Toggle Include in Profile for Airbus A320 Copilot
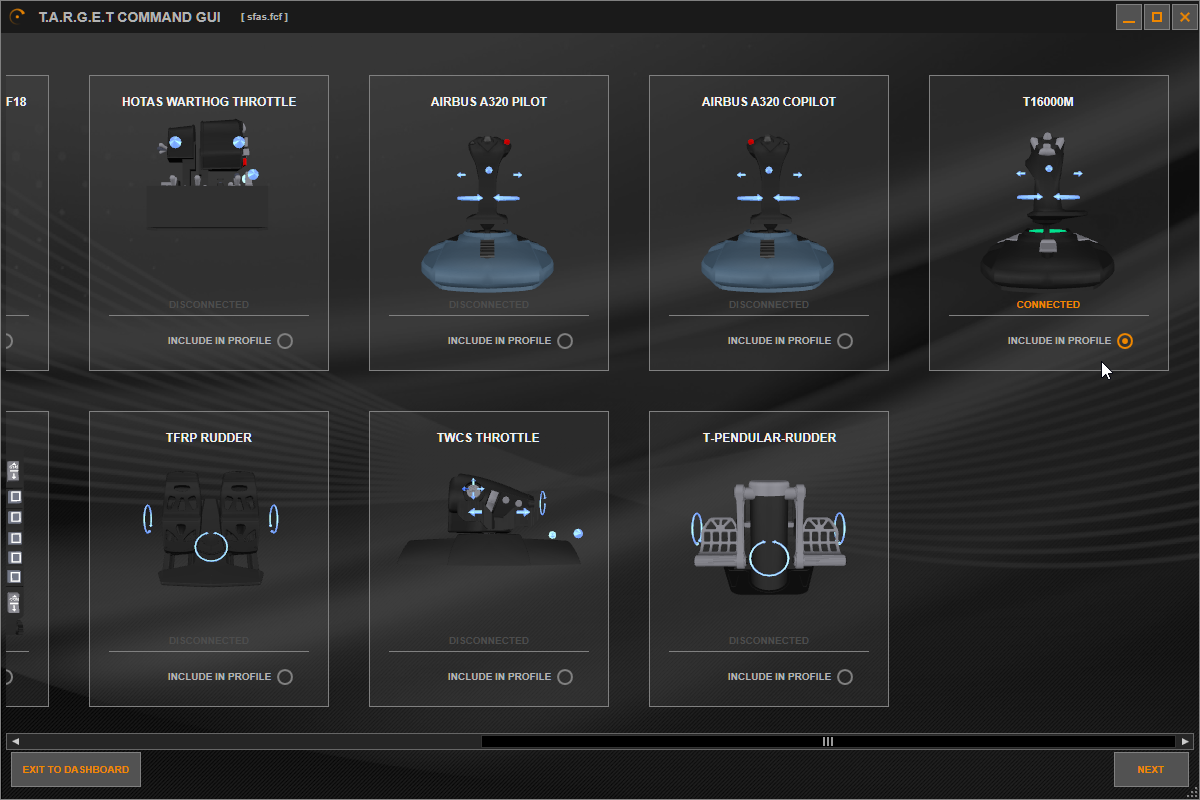Screen dimensions: 1200x800 point(845,341)
